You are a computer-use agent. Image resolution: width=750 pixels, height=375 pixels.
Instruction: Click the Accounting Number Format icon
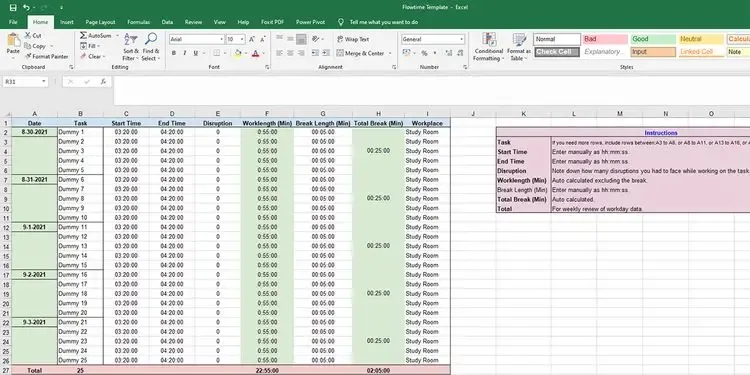tap(406, 53)
